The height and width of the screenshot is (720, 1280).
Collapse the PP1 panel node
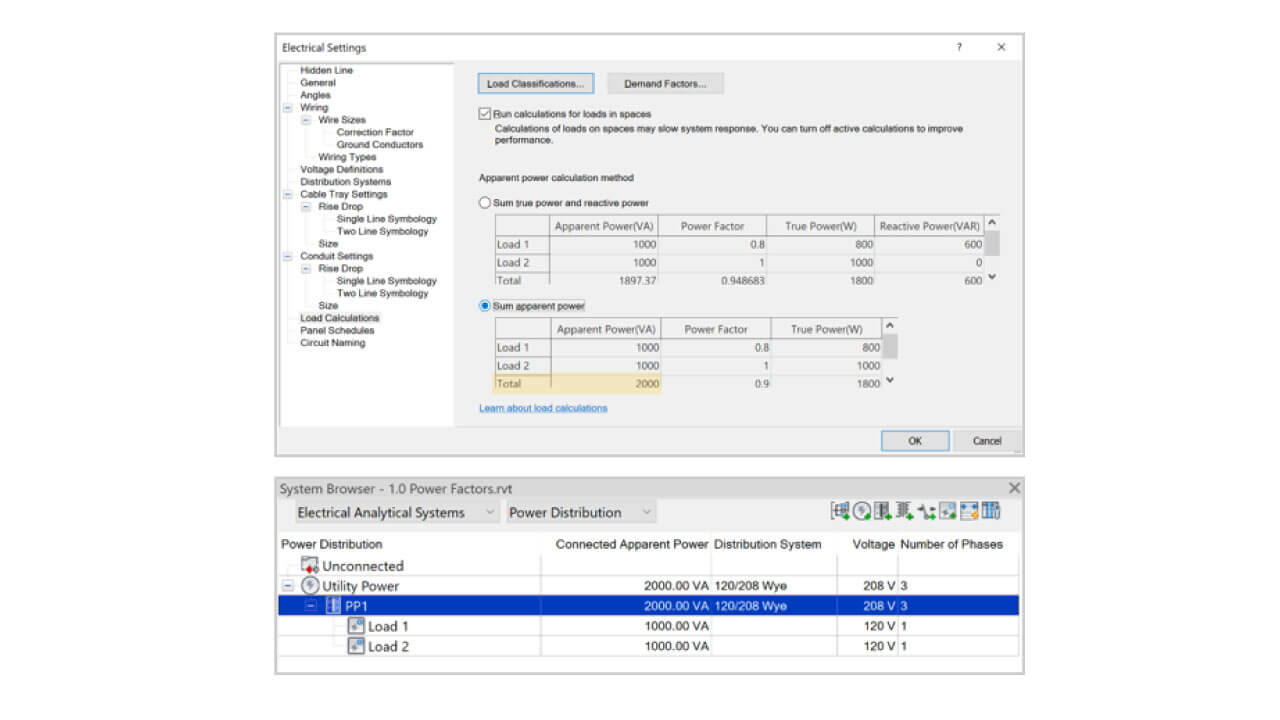click(x=311, y=606)
